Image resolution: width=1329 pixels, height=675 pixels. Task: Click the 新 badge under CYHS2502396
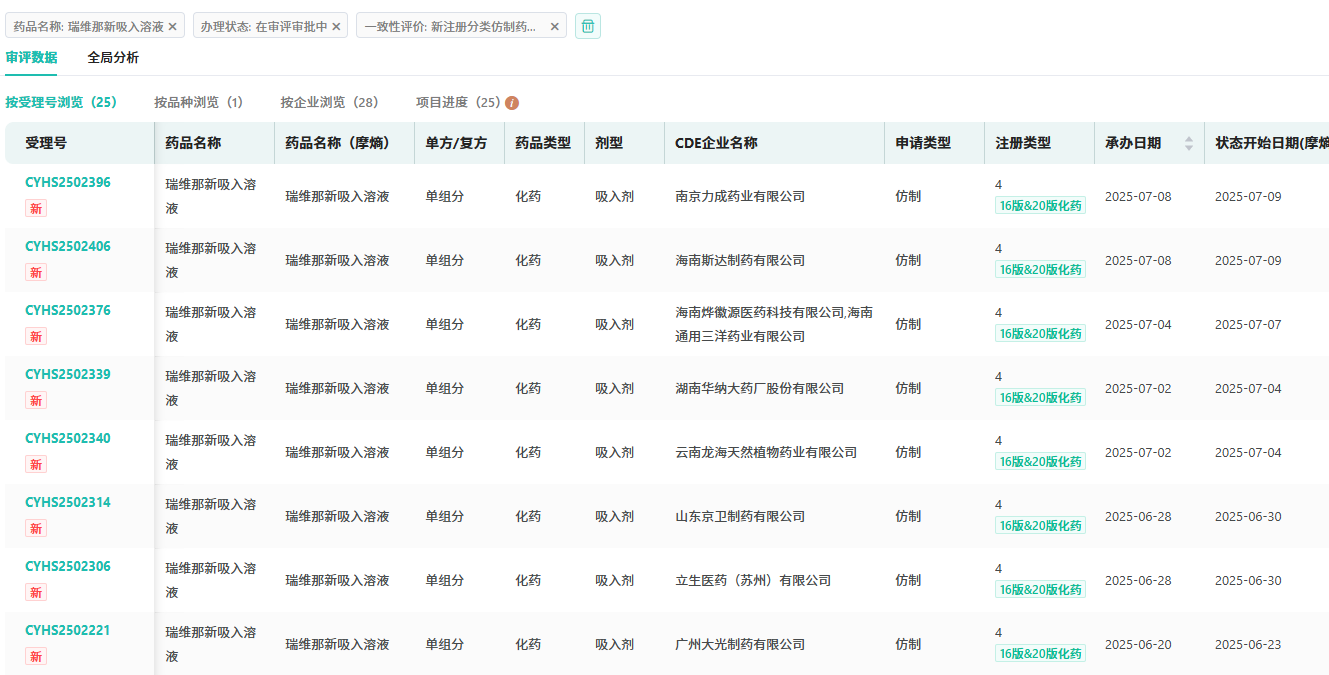point(36,208)
